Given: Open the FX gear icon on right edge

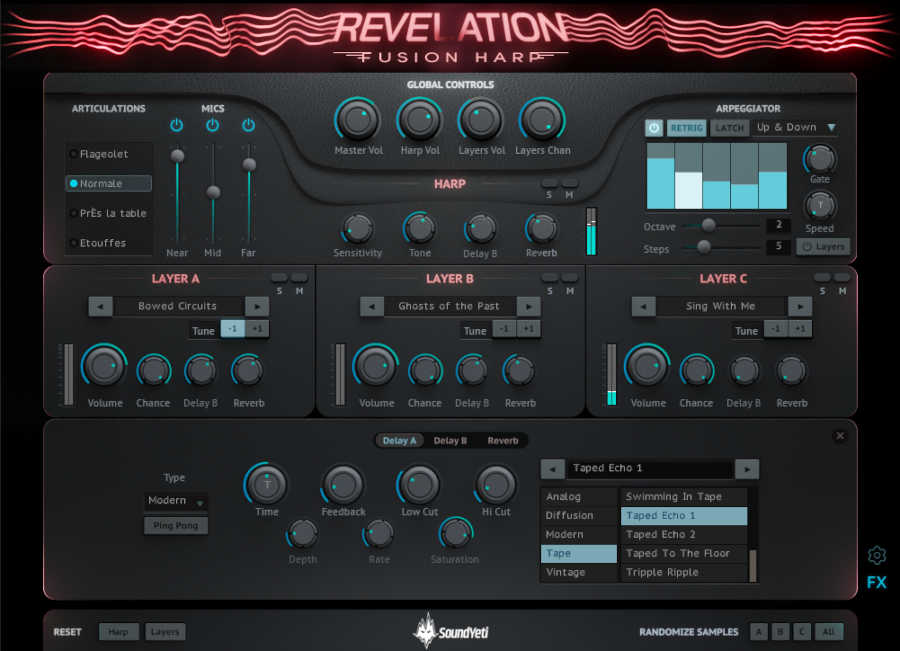Looking at the screenshot, I should 877,555.
